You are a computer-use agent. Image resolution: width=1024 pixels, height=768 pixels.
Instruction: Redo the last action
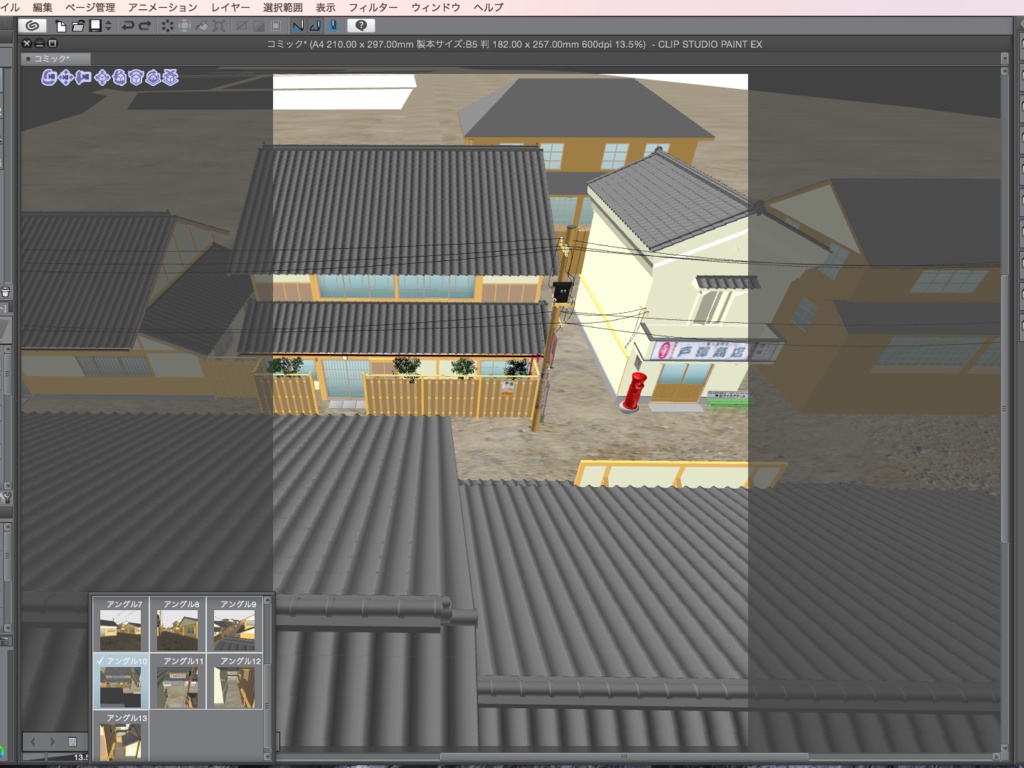[145, 26]
